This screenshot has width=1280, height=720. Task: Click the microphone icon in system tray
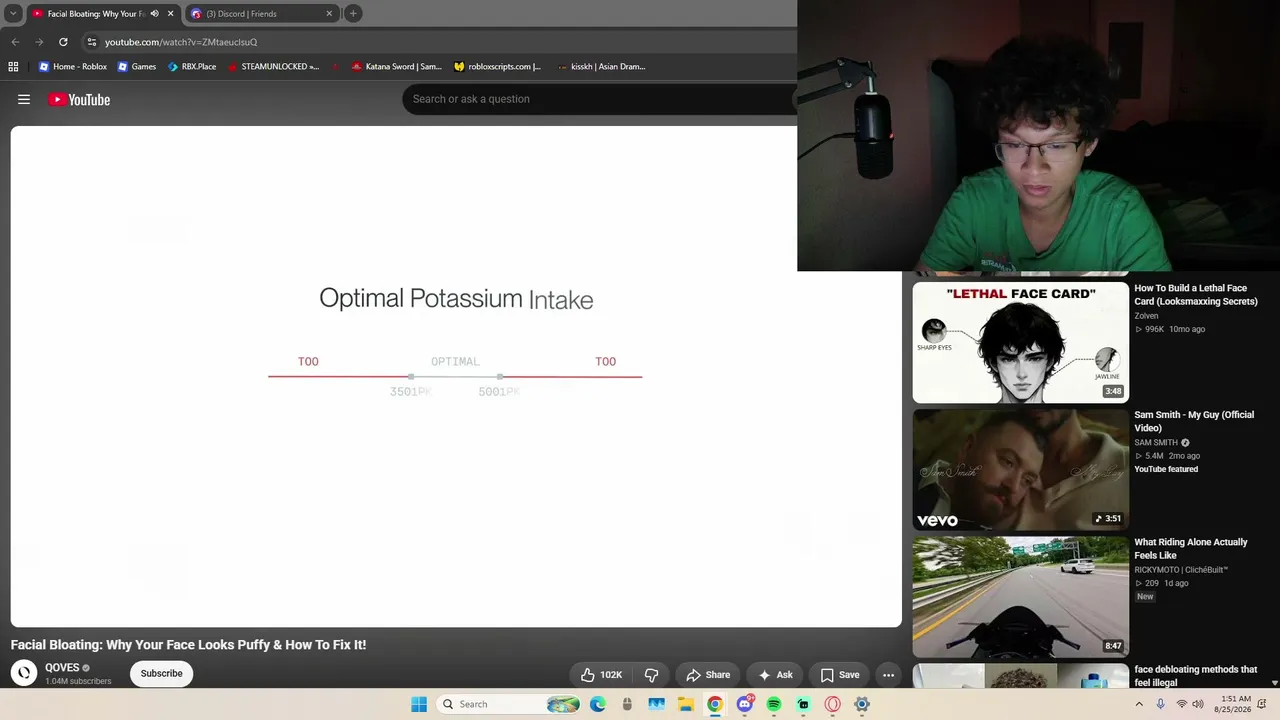click(1160, 704)
